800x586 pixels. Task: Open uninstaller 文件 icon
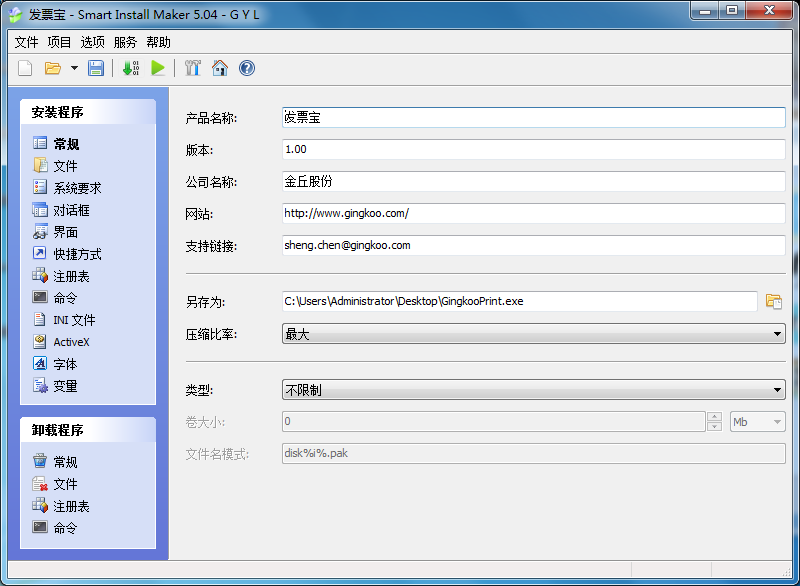pos(40,483)
